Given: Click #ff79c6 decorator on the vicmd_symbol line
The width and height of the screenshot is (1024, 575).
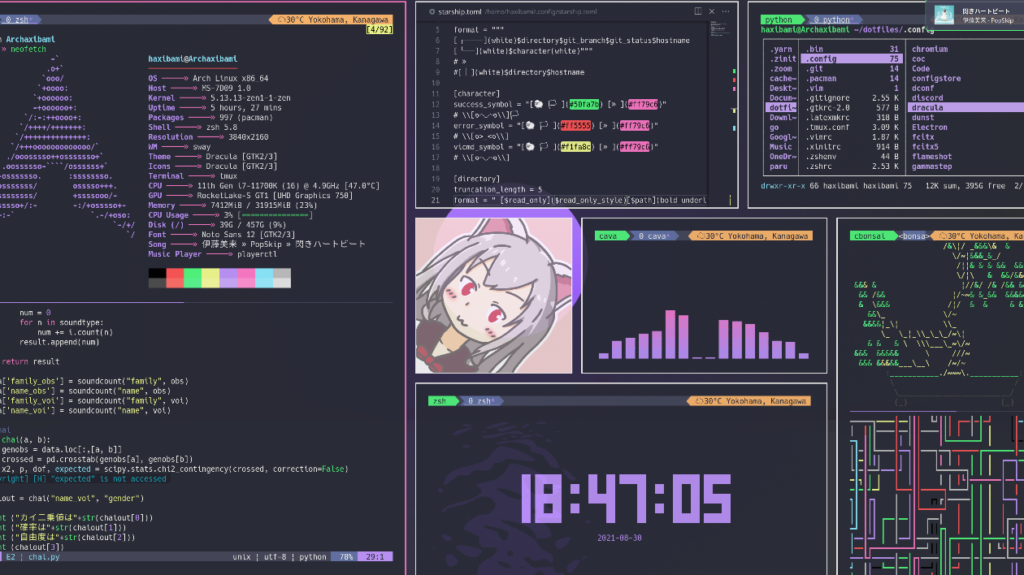Looking at the screenshot, I should point(635,147).
